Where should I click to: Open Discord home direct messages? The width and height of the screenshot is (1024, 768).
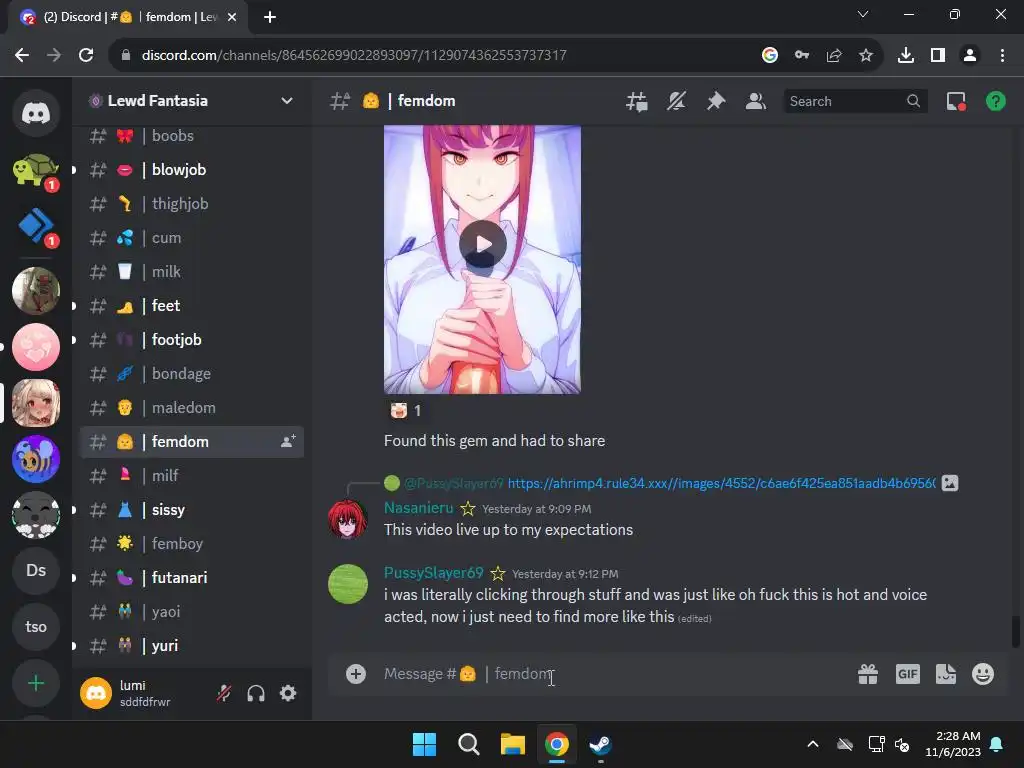coord(36,113)
